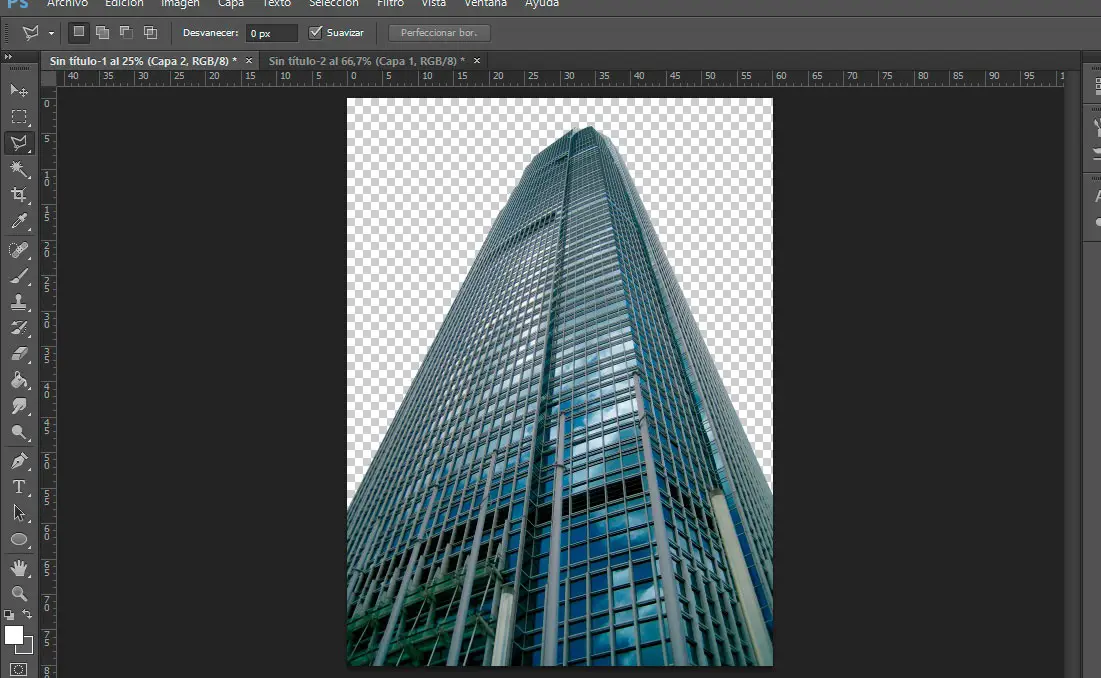Select the Magic Wand tool
The height and width of the screenshot is (678, 1101).
(x=19, y=169)
